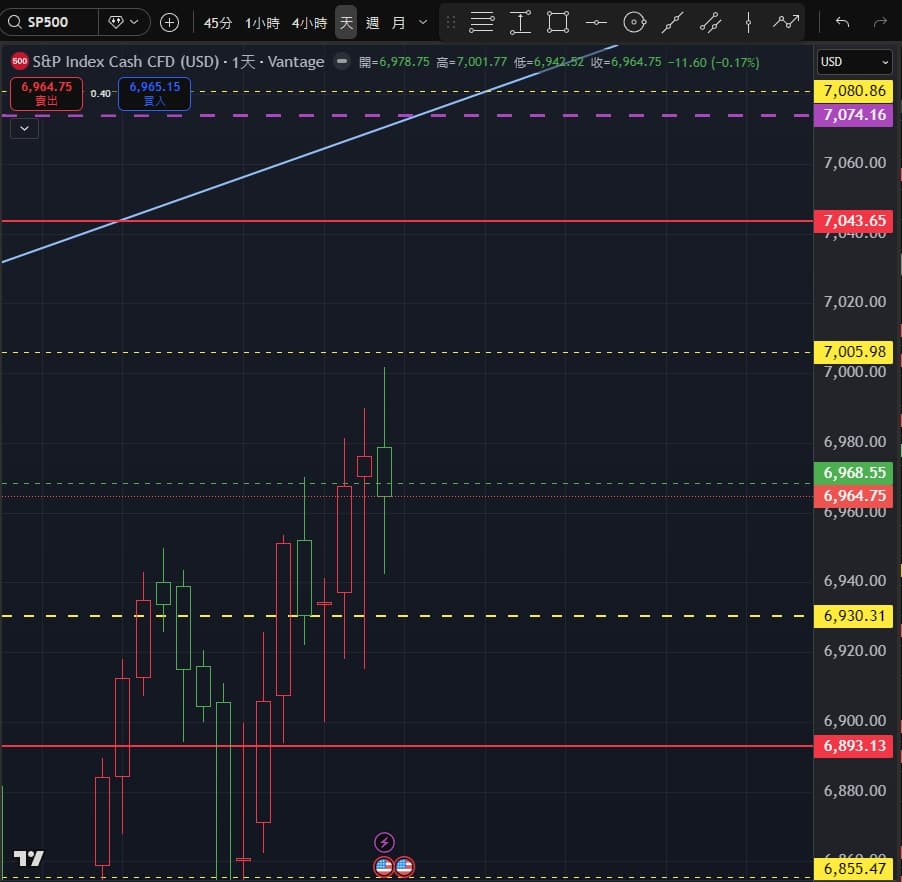
Task: Click the 500 symbol logo icon
Action: click(x=20, y=61)
